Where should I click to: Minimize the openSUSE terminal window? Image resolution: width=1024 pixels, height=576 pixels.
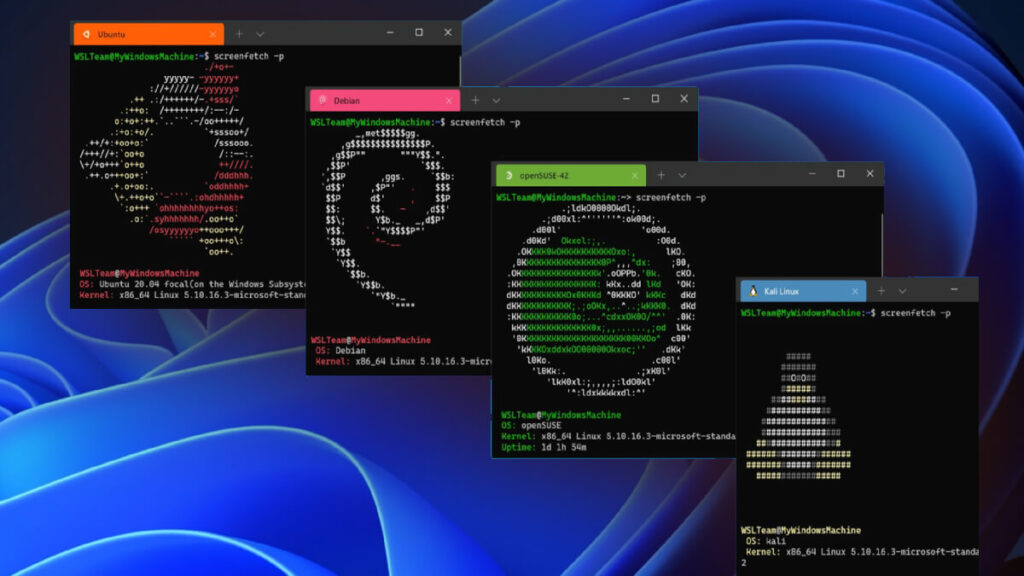[812, 174]
